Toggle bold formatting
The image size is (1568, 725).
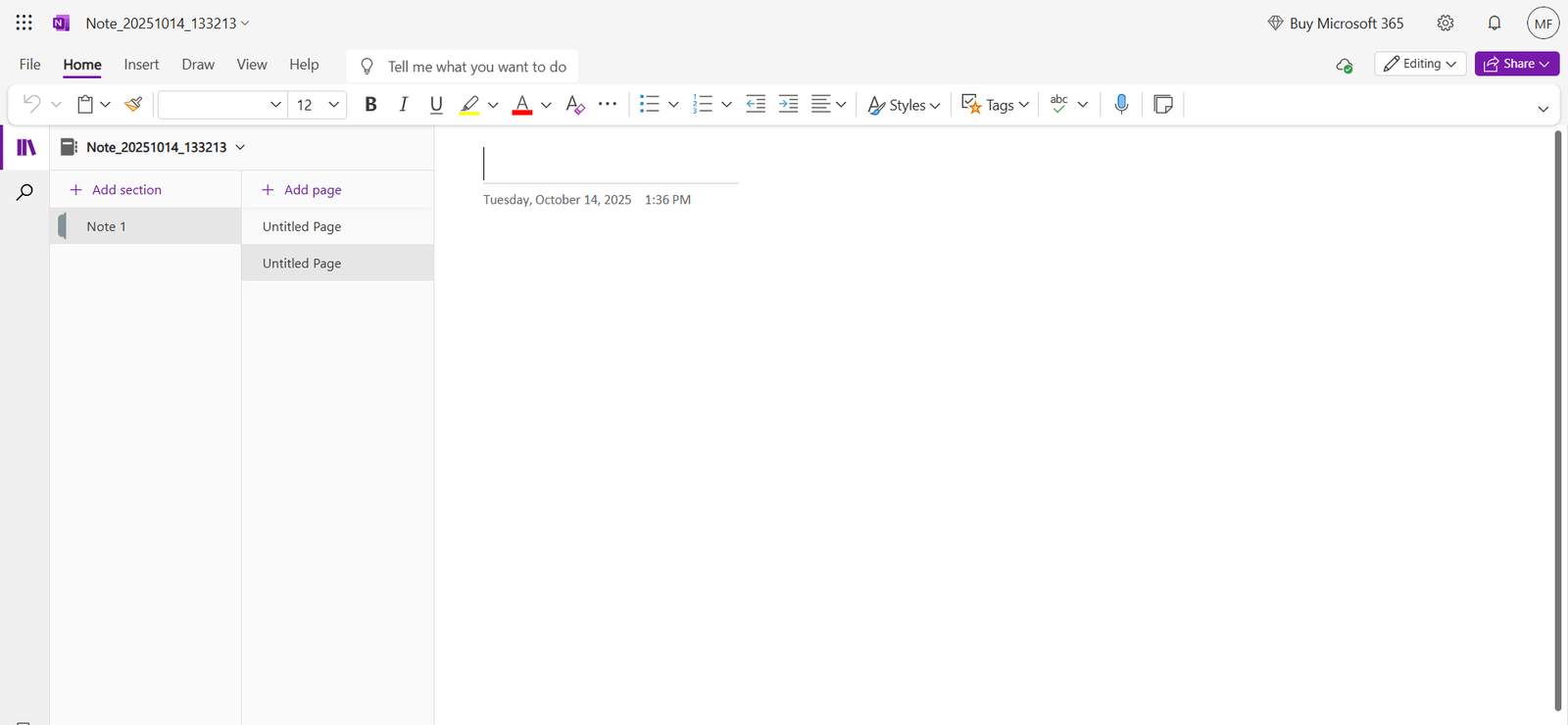370,104
